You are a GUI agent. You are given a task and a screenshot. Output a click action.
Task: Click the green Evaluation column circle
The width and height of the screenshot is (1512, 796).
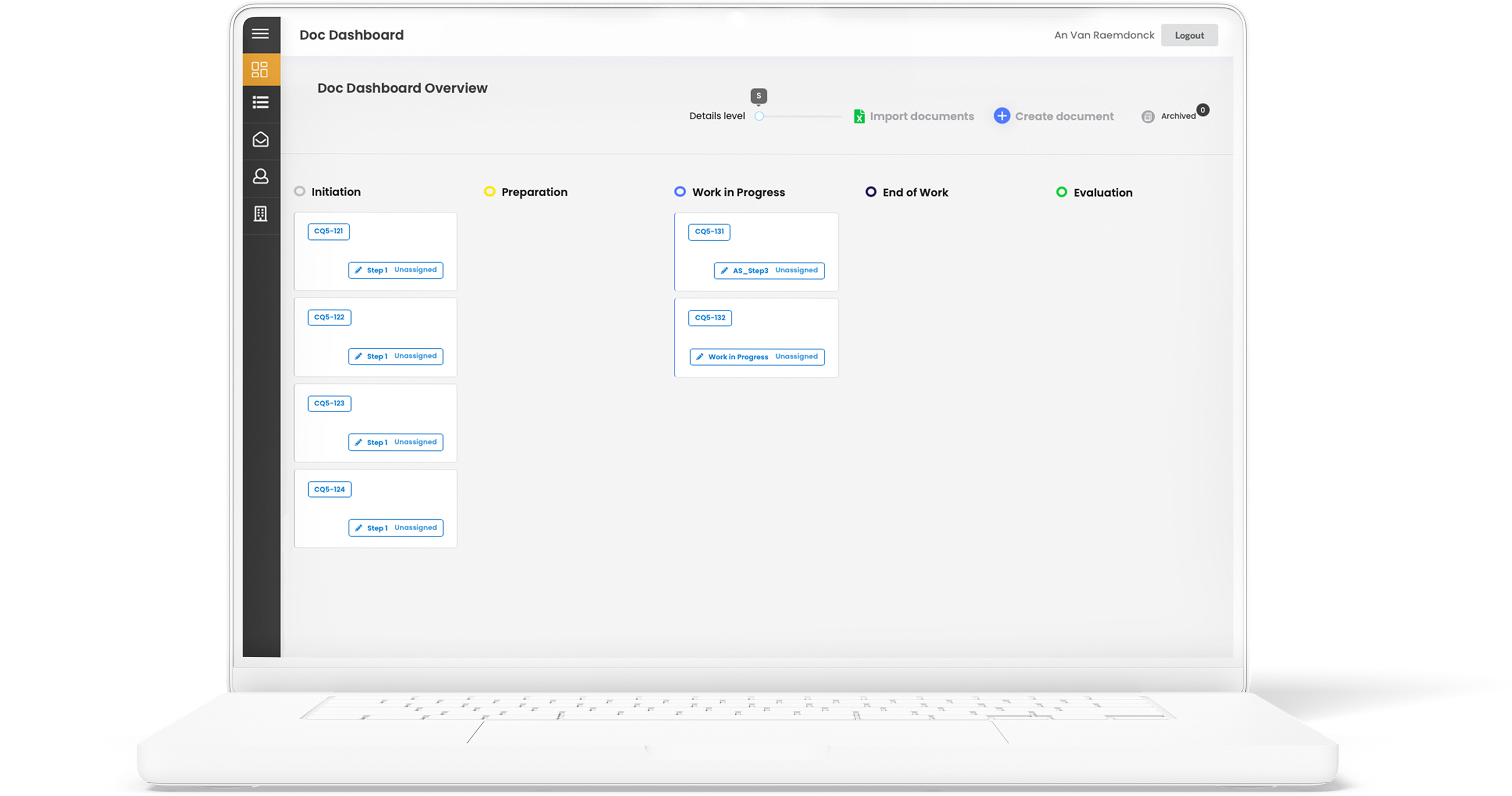pyautogui.click(x=1061, y=192)
